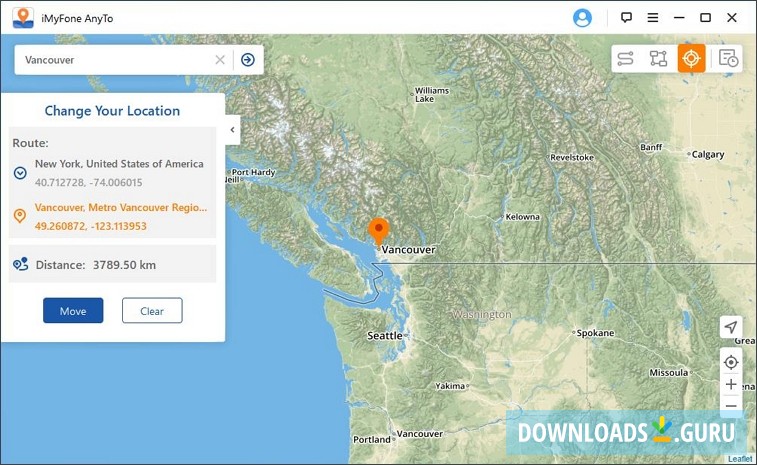Collapse the Change Your Location panel
This screenshot has height=465, width=757.
[x=232, y=130]
